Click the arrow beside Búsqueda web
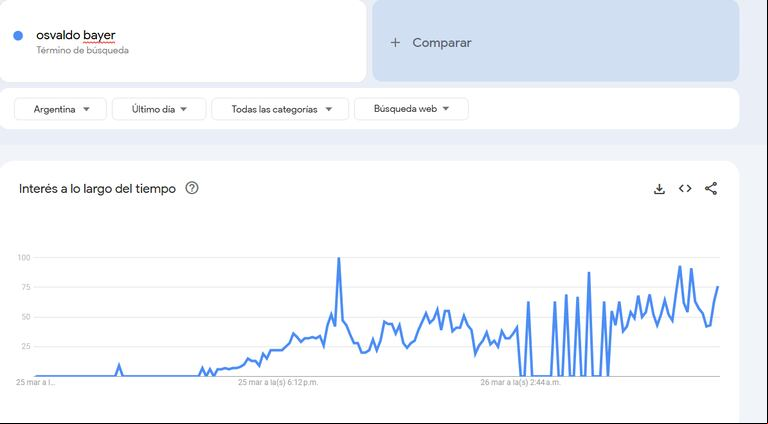 click(x=446, y=109)
